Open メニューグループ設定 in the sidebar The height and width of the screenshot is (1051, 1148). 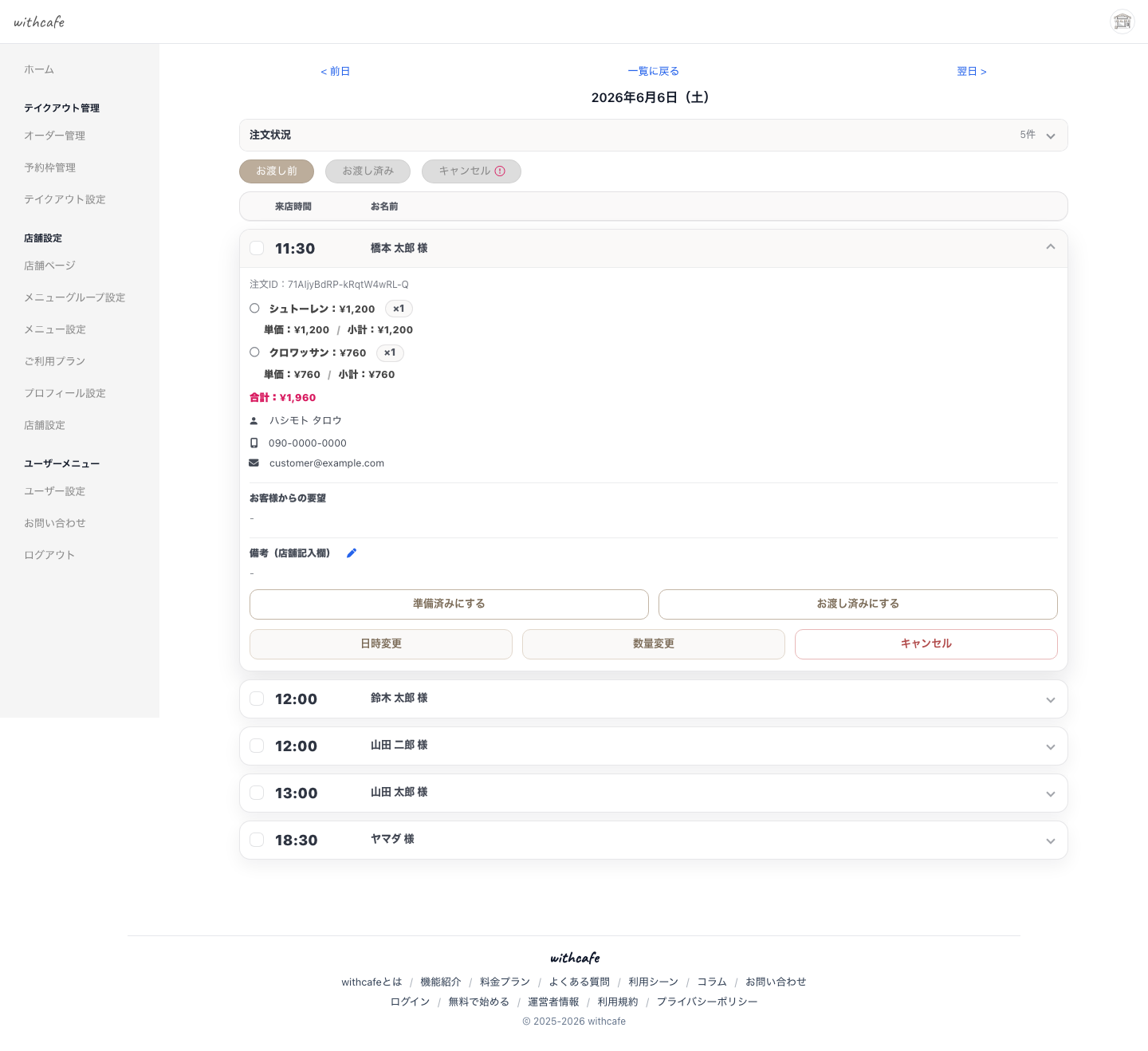[75, 297]
